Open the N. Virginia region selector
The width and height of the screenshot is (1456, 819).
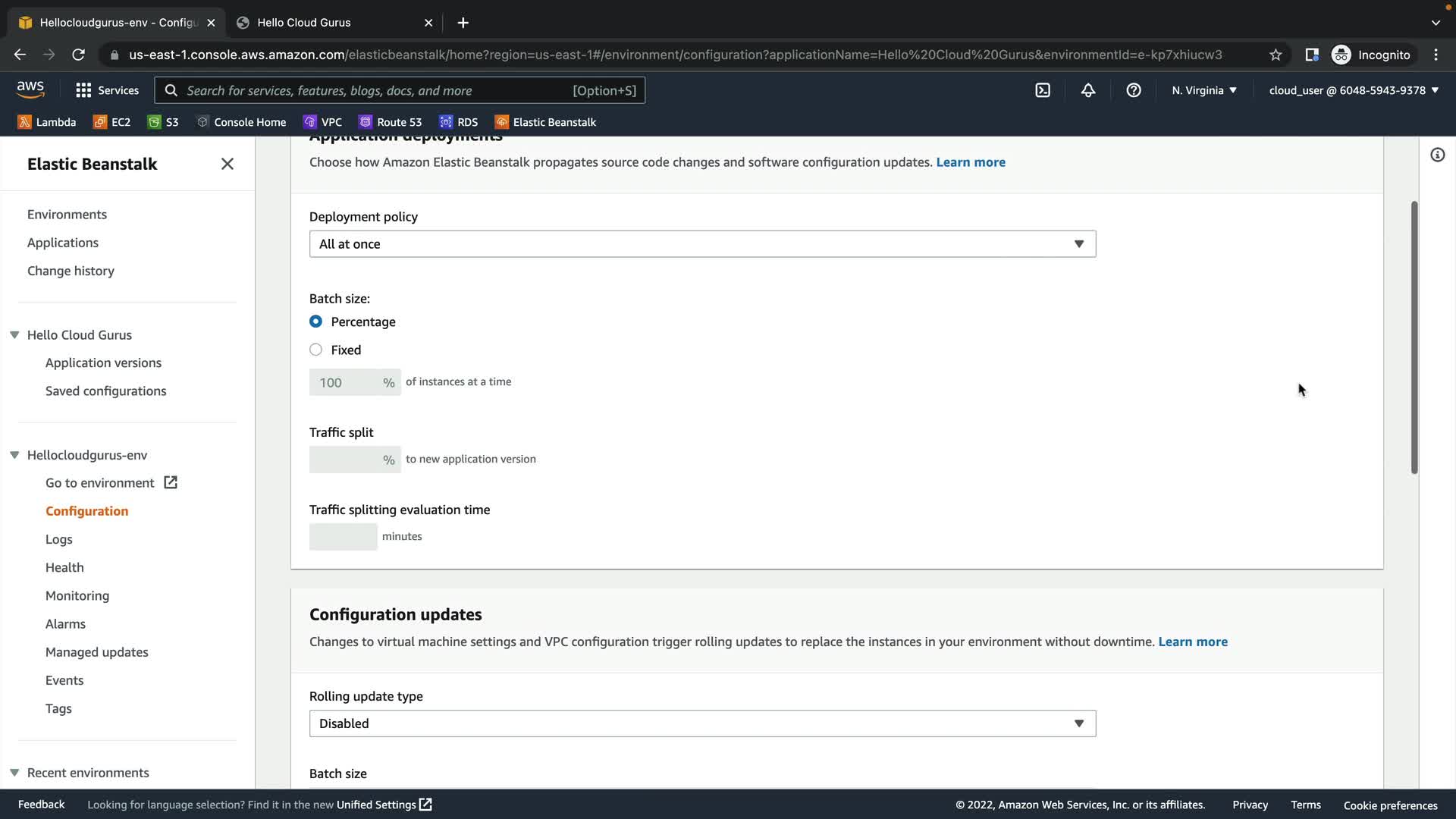1203,90
